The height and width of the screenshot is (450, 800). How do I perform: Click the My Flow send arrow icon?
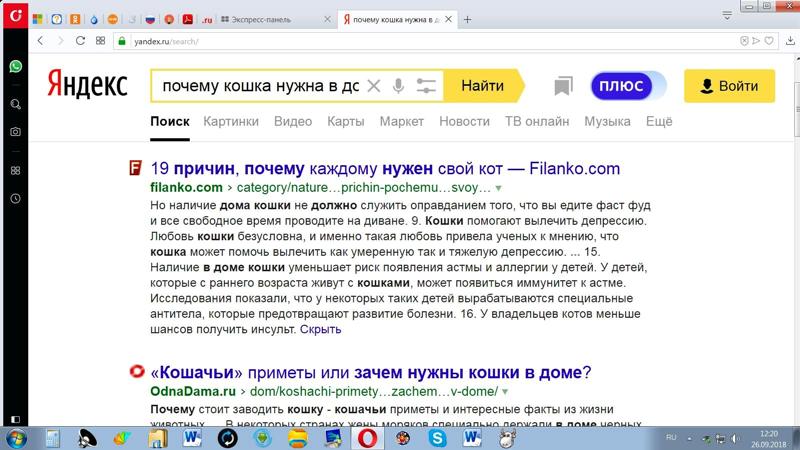[x=756, y=41]
